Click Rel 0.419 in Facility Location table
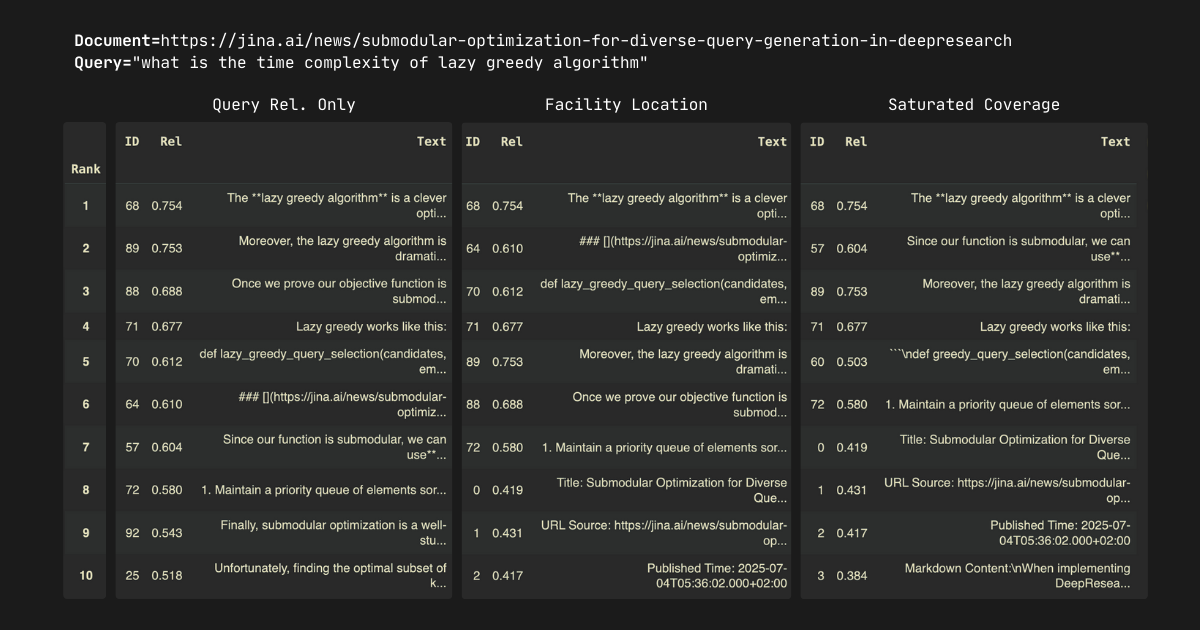 tap(508, 490)
